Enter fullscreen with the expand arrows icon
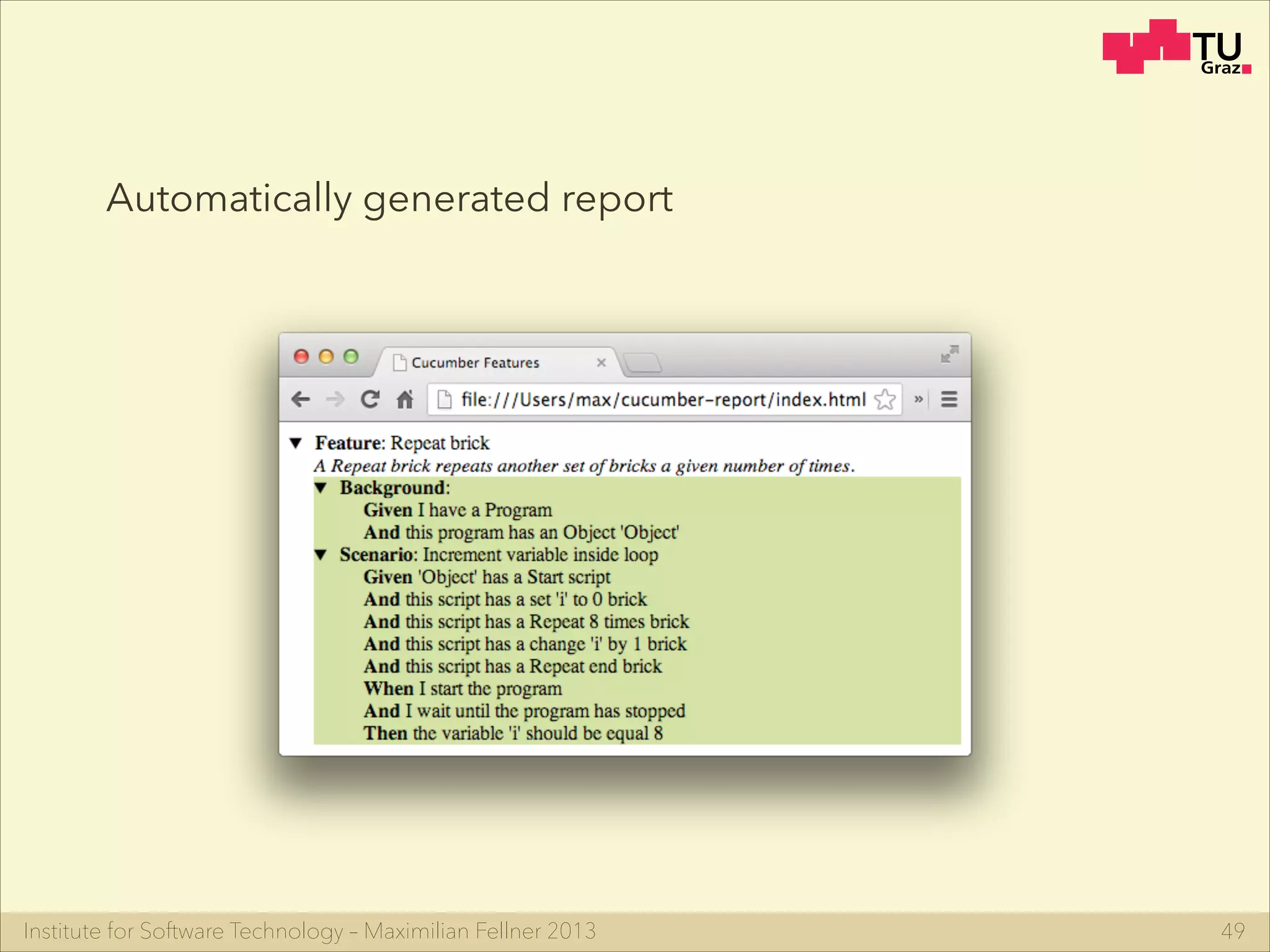Screen dimensions: 1270x952 [x=949, y=355]
